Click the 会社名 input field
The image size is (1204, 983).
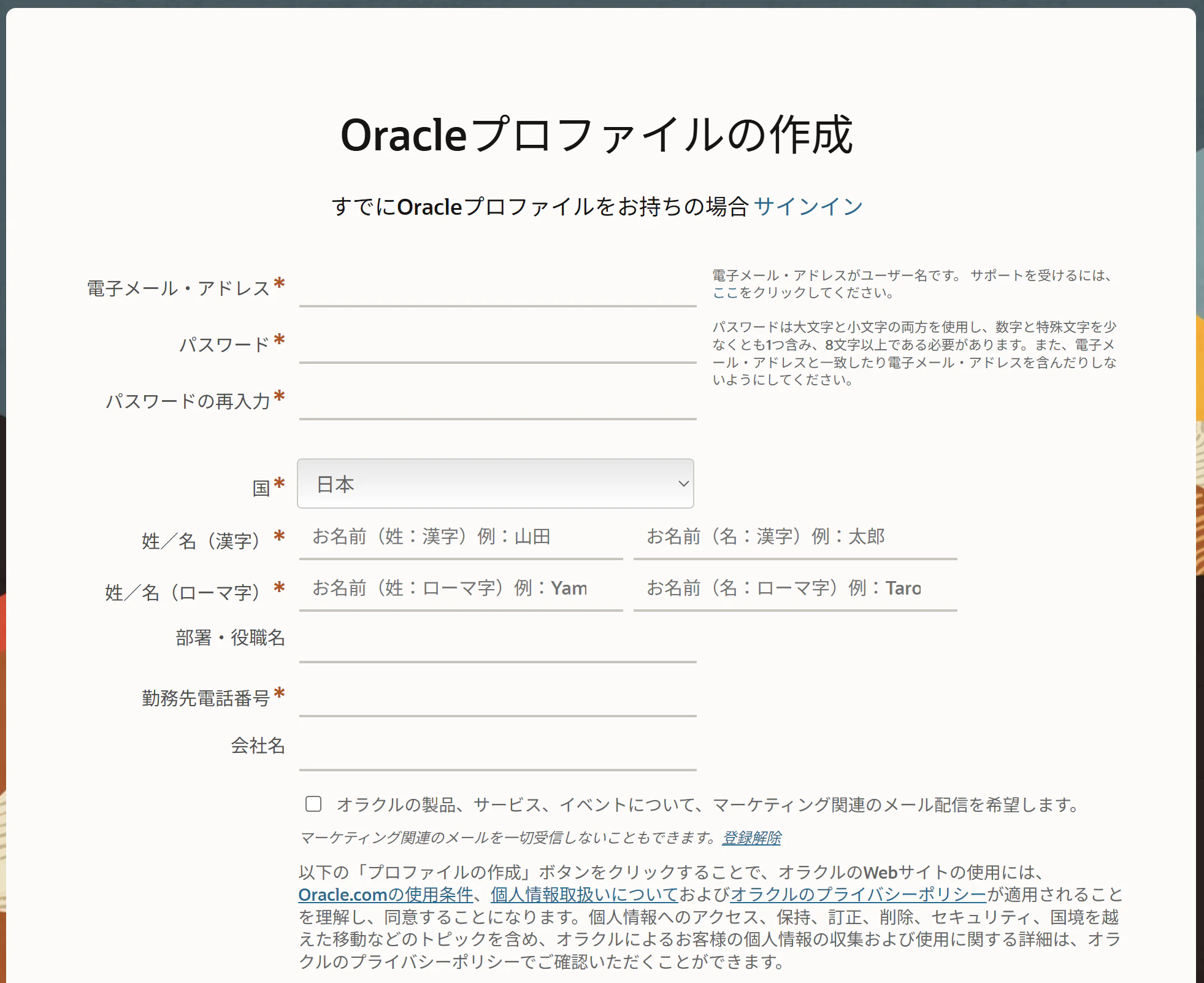(x=497, y=749)
